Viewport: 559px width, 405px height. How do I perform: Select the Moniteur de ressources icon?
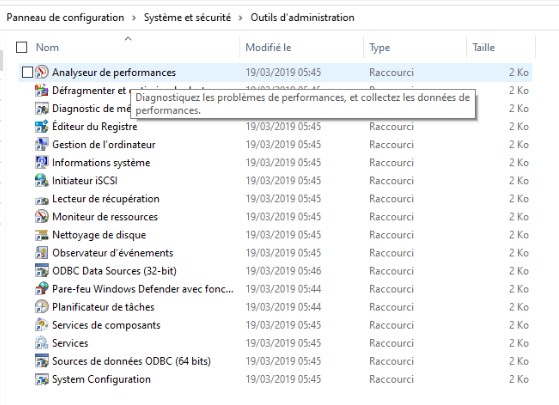42,217
